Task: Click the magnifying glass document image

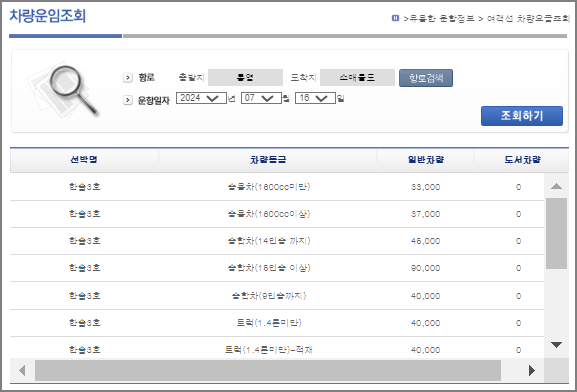Action: point(63,91)
